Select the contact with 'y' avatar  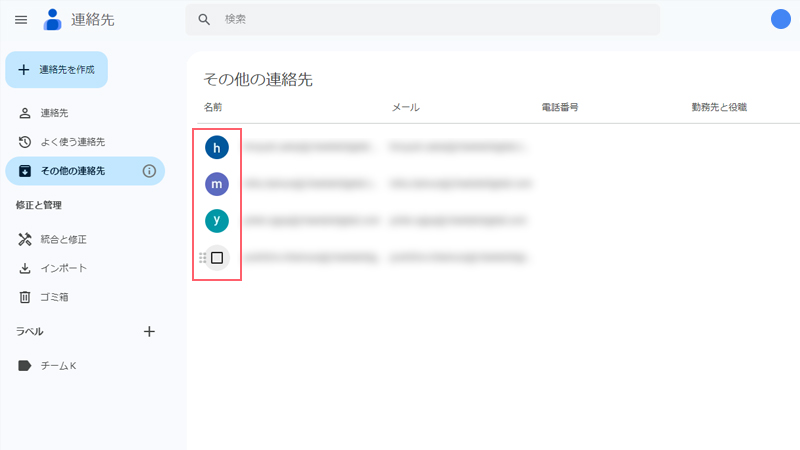pyautogui.click(x=217, y=220)
